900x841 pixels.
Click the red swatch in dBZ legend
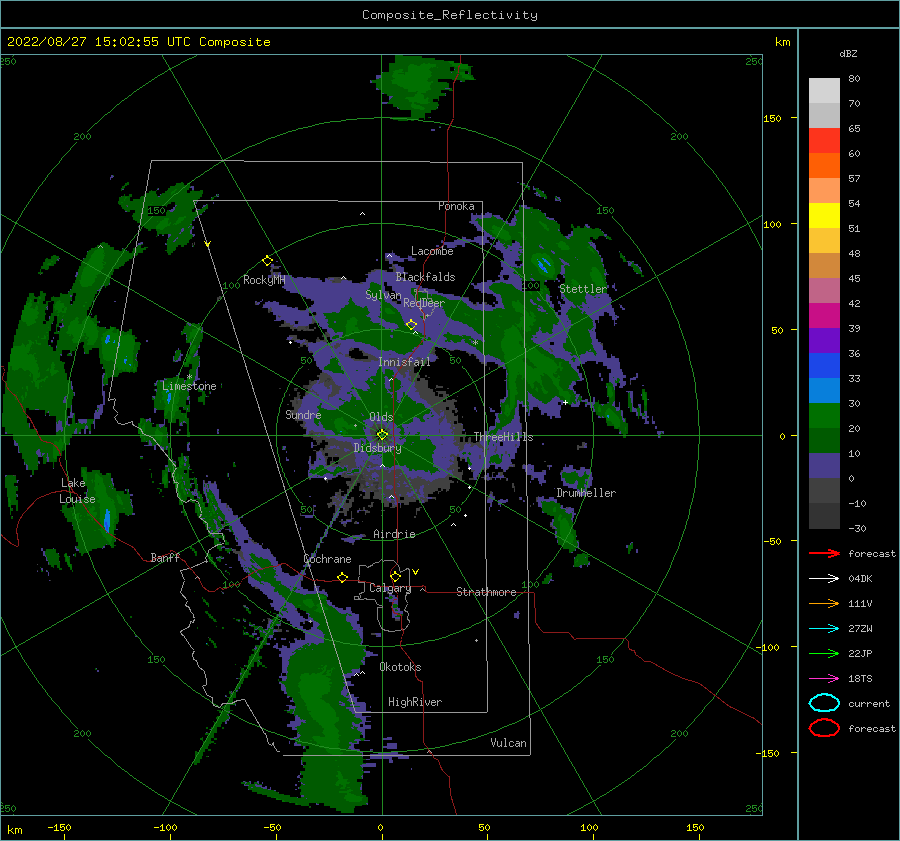(x=824, y=140)
